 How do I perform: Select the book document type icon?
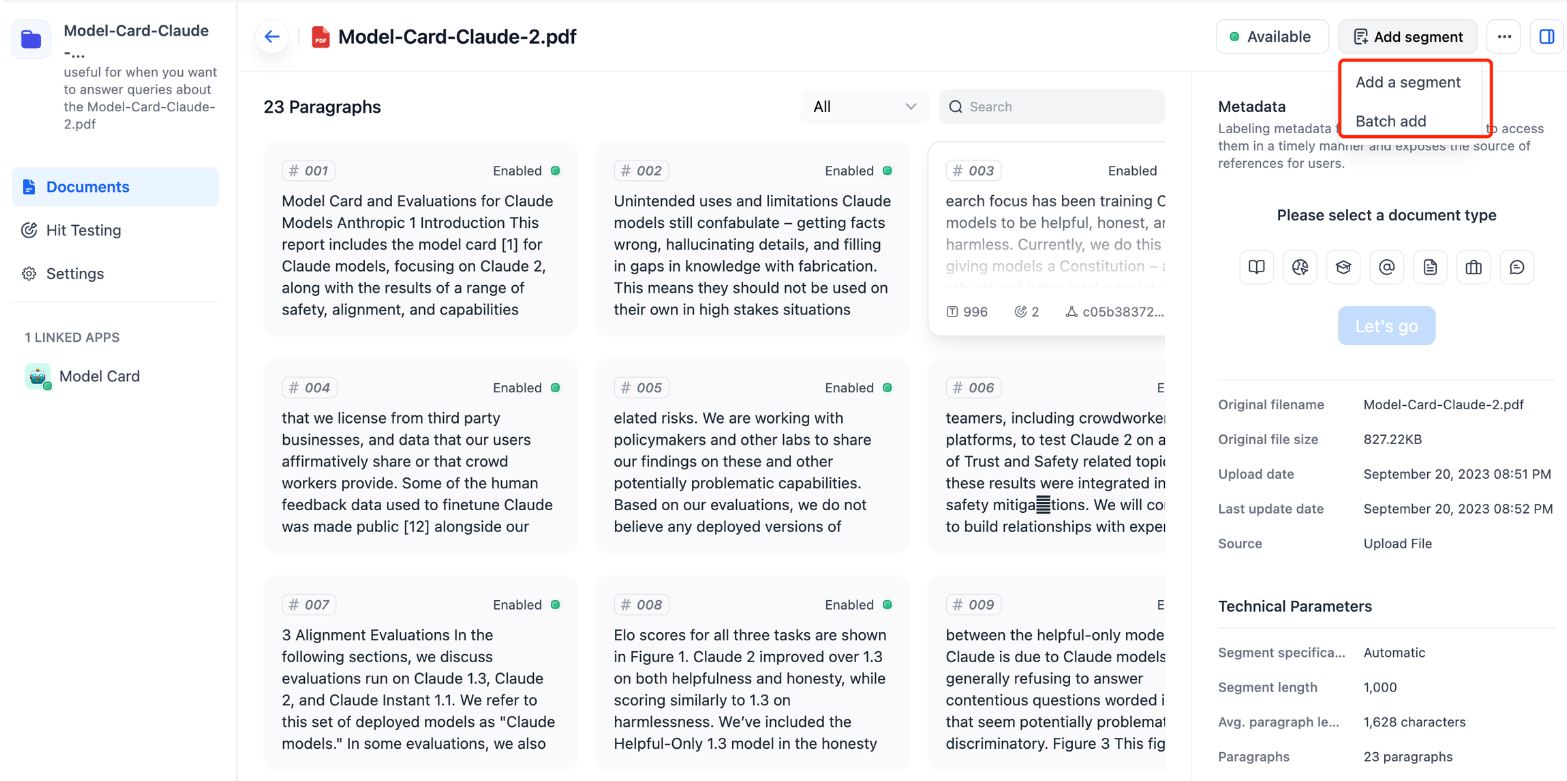pyautogui.click(x=1256, y=267)
